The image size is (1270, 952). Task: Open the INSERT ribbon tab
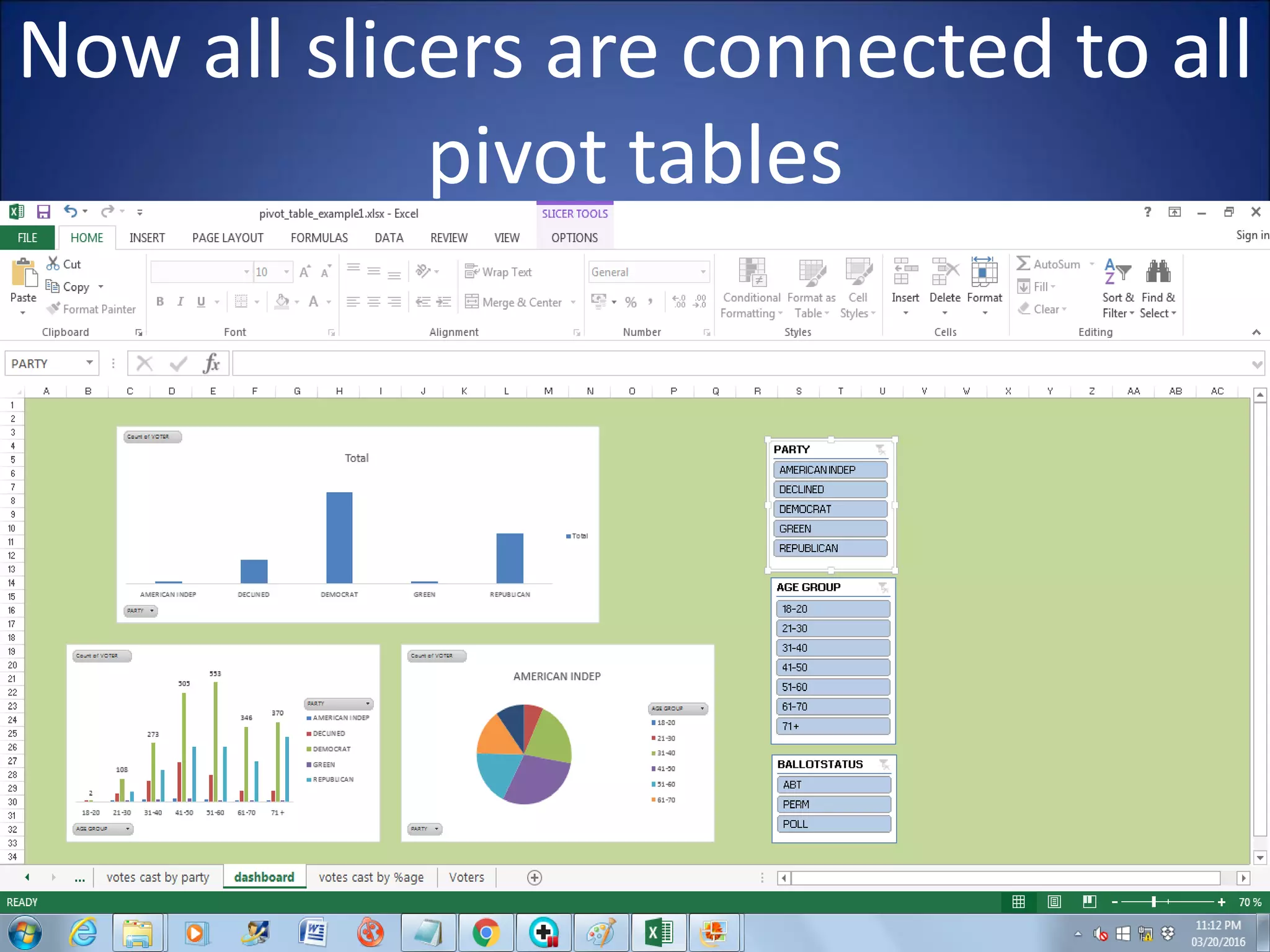[147, 237]
